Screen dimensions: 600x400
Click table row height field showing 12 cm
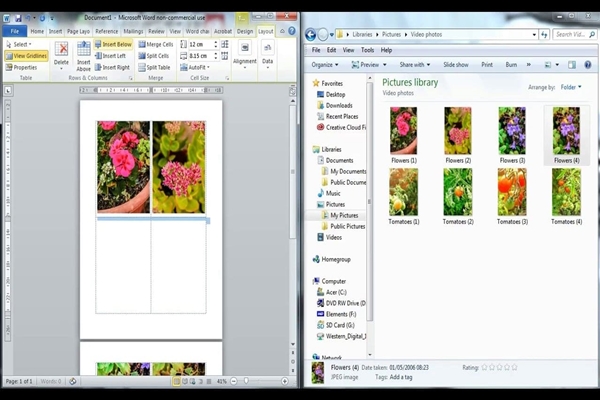pyautogui.click(x=201, y=44)
